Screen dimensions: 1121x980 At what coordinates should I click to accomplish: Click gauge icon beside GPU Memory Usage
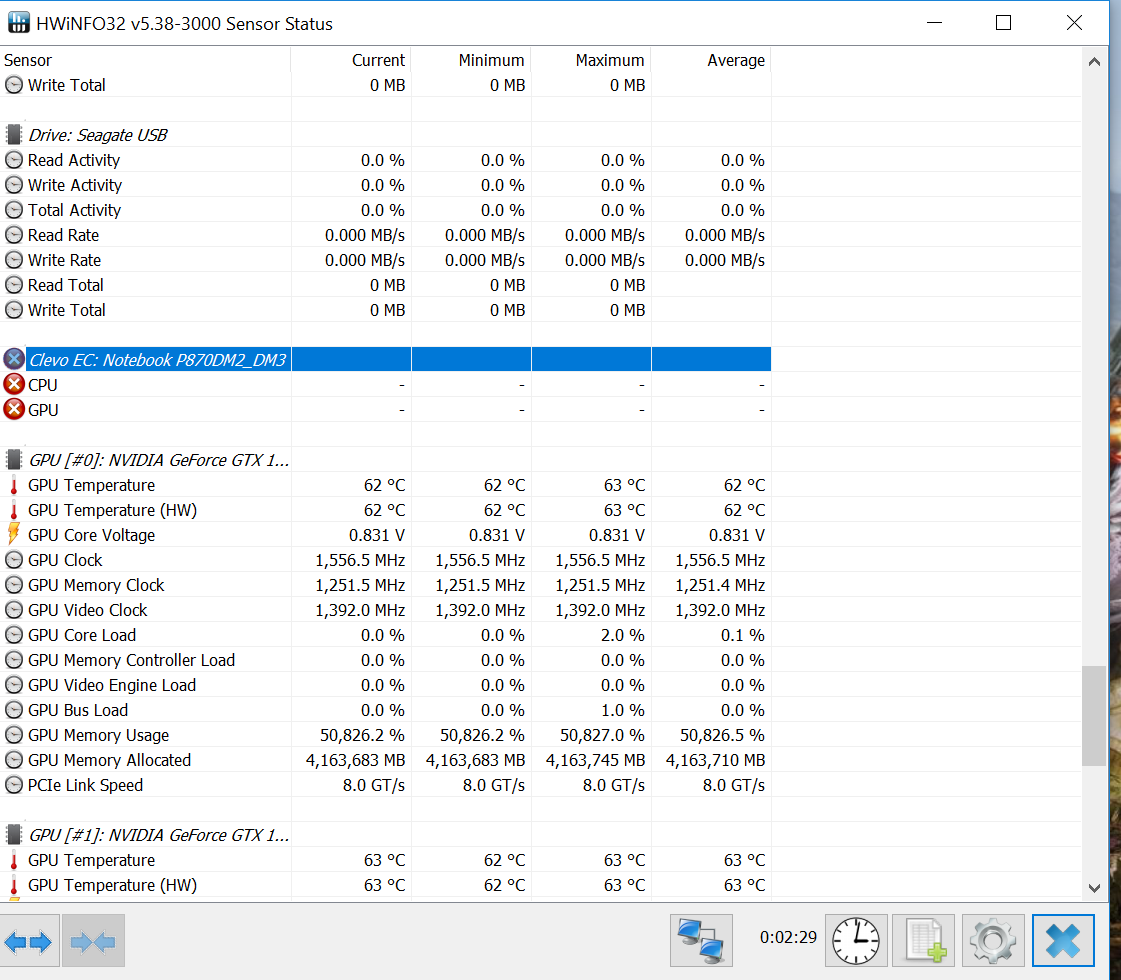[14, 735]
